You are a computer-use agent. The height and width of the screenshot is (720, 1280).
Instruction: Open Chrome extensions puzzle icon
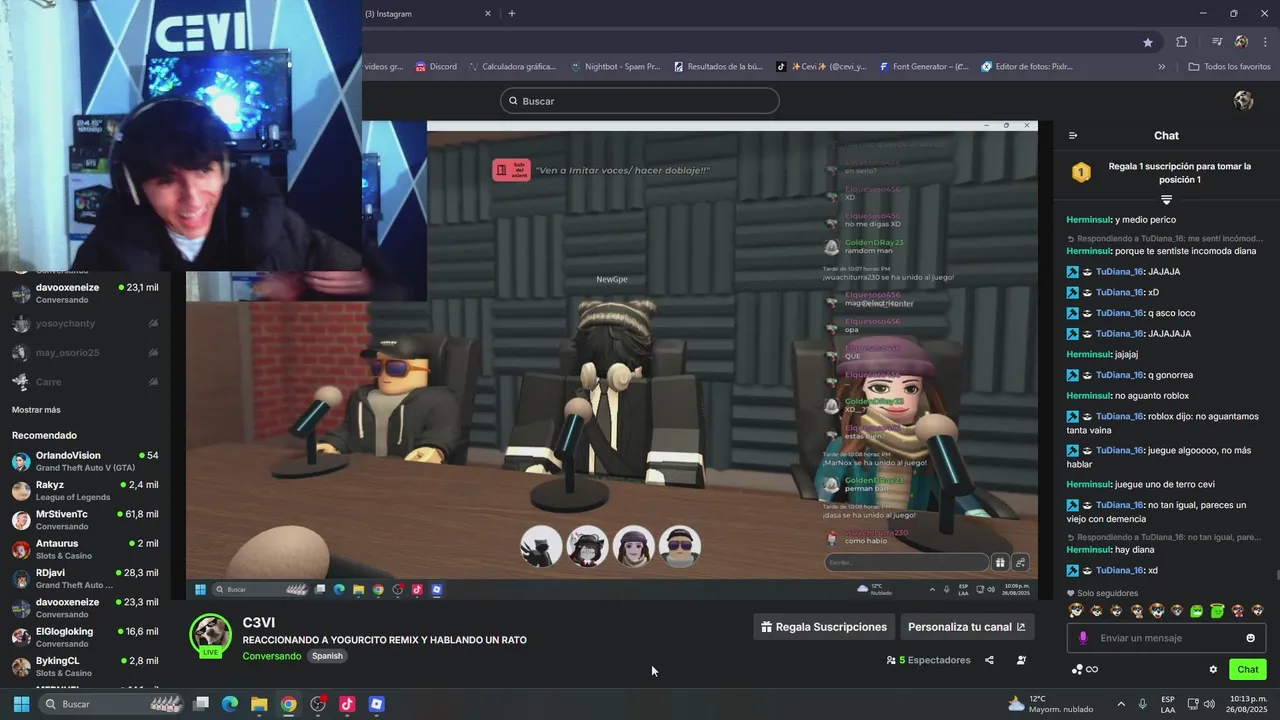(1182, 42)
